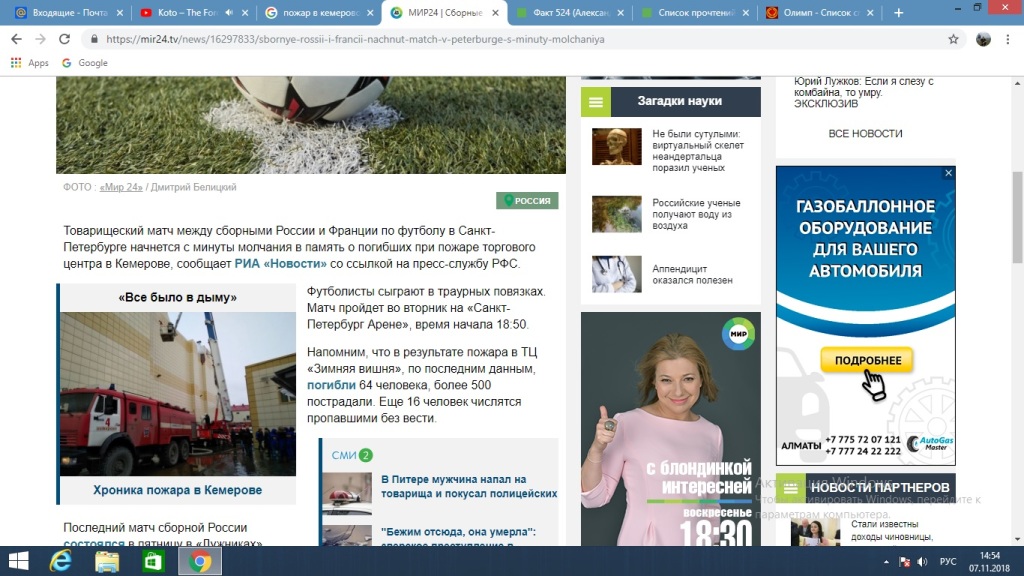The height and width of the screenshot is (576, 1024).
Task: Open «Мир 24» photo credit link
Action: pyautogui.click(x=121, y=187)
